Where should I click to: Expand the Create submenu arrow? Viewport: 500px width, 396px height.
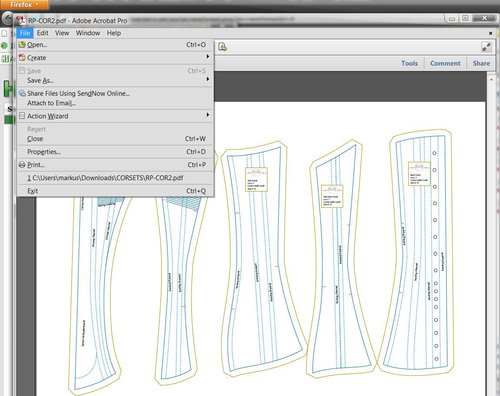click(x=208, y=56)
